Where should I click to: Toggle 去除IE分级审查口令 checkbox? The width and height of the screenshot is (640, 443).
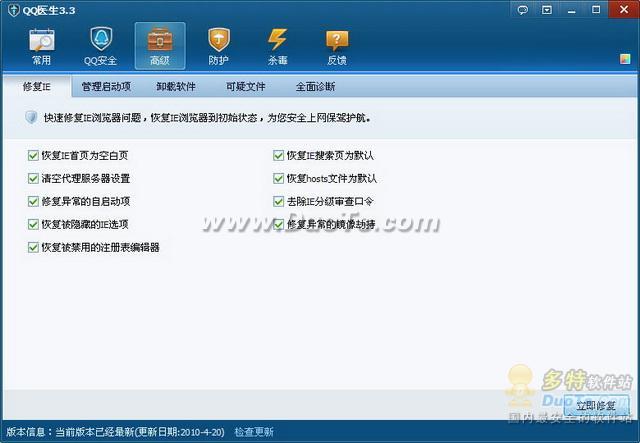point(279,202)
